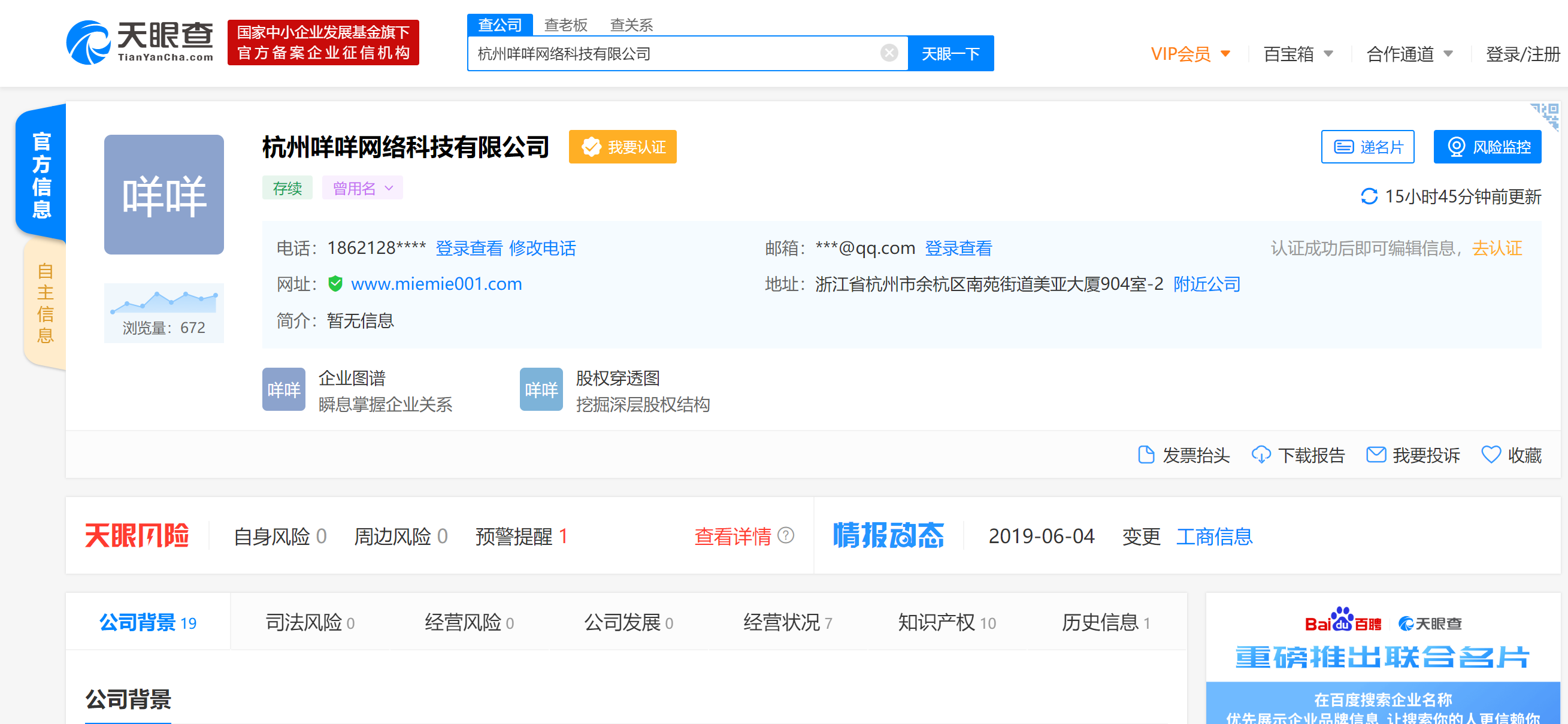Expand the 合作通道 dropdown
The image size is (1568, 724).
[1410, 54]
